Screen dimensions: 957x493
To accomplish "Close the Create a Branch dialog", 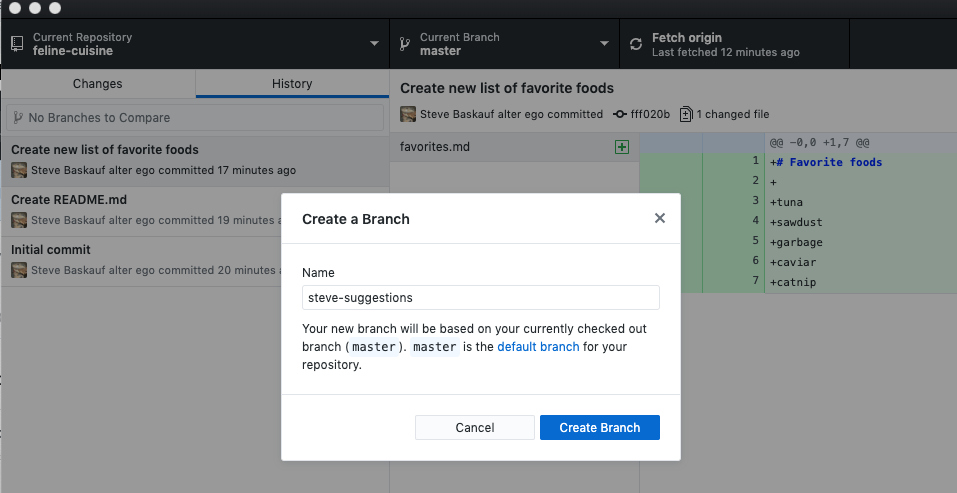I will click(x=659, y=218).
